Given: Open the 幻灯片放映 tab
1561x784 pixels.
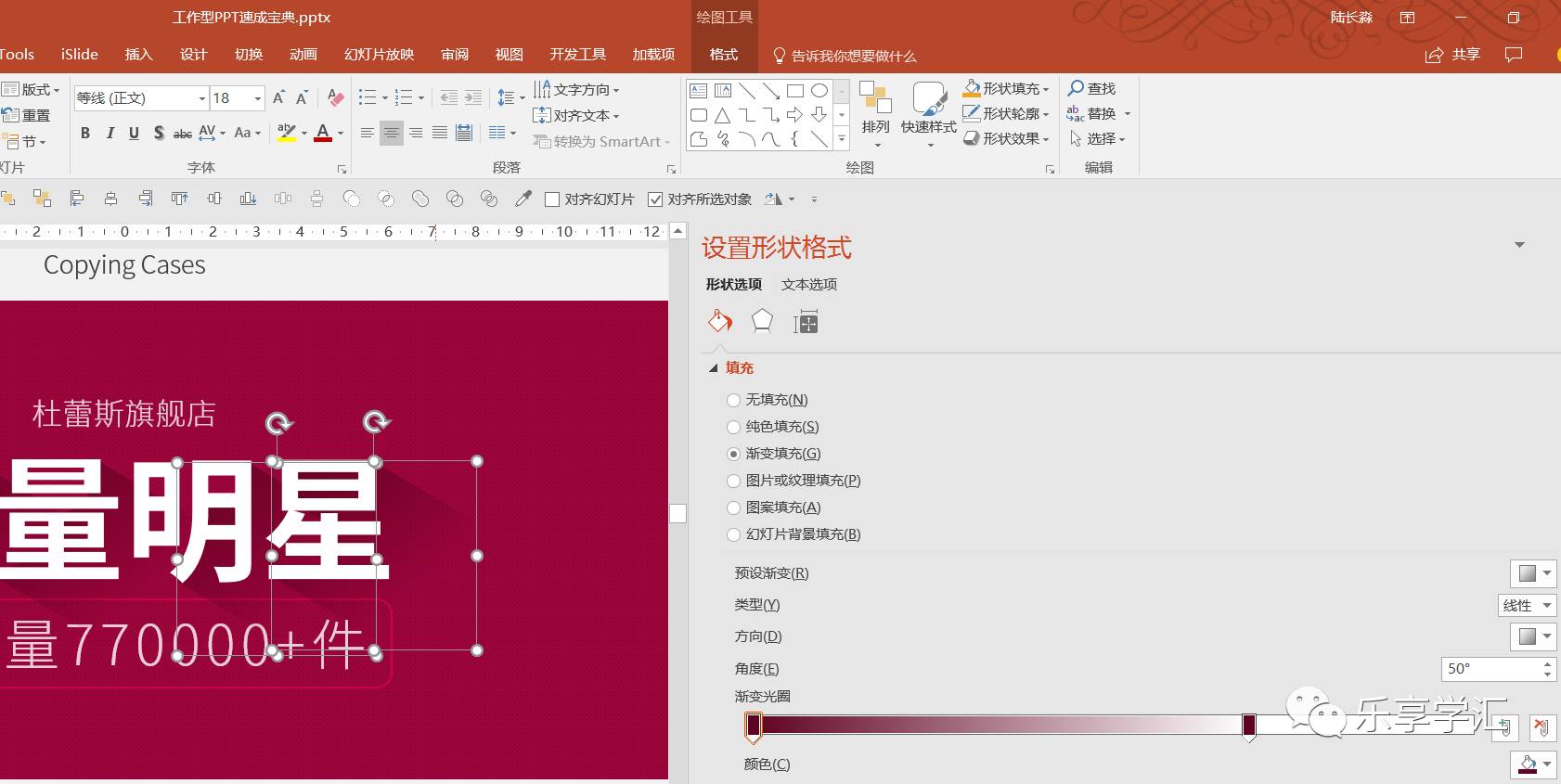Looking at the screenshot, I should point(379,54).
